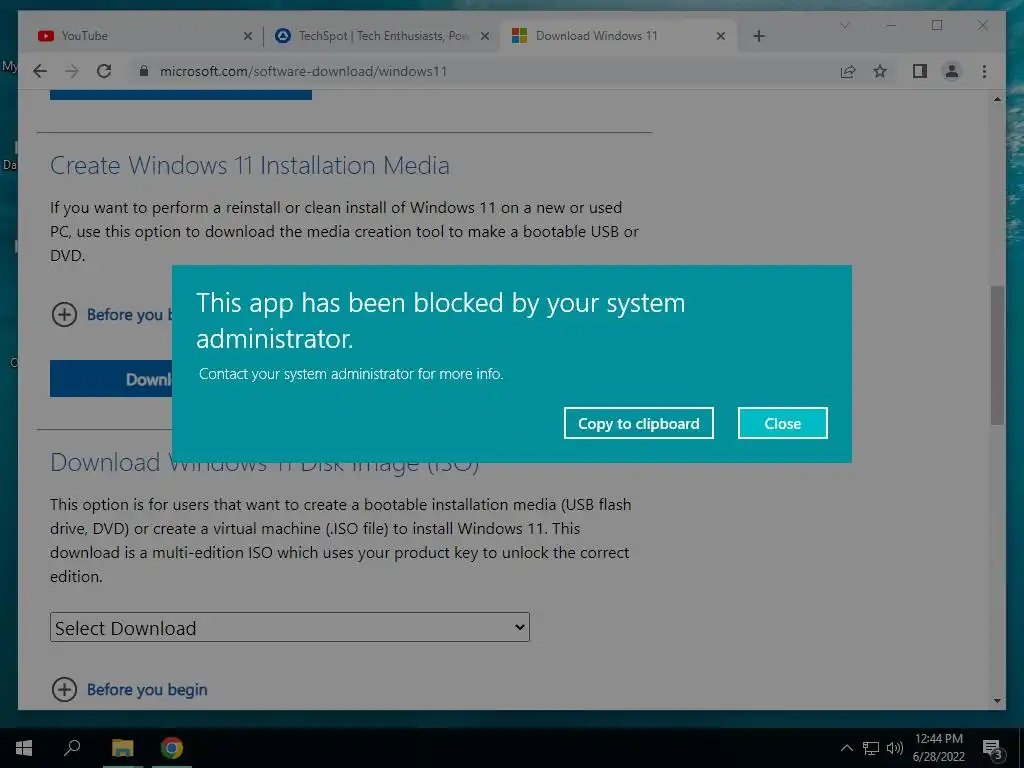
Task: Open the notification center icon
Action: pyautogui.click(x=992, y=748)
